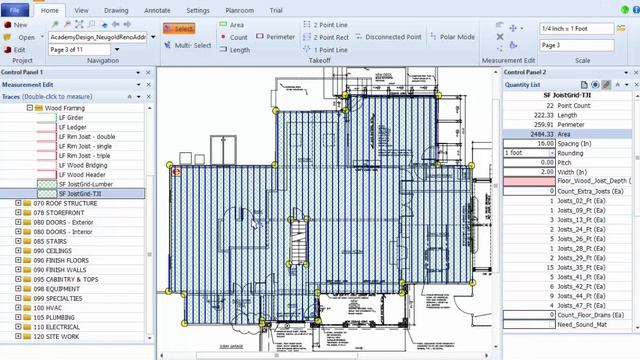
Task: Click the move measurement arrows icon
Action: [513, 28]
